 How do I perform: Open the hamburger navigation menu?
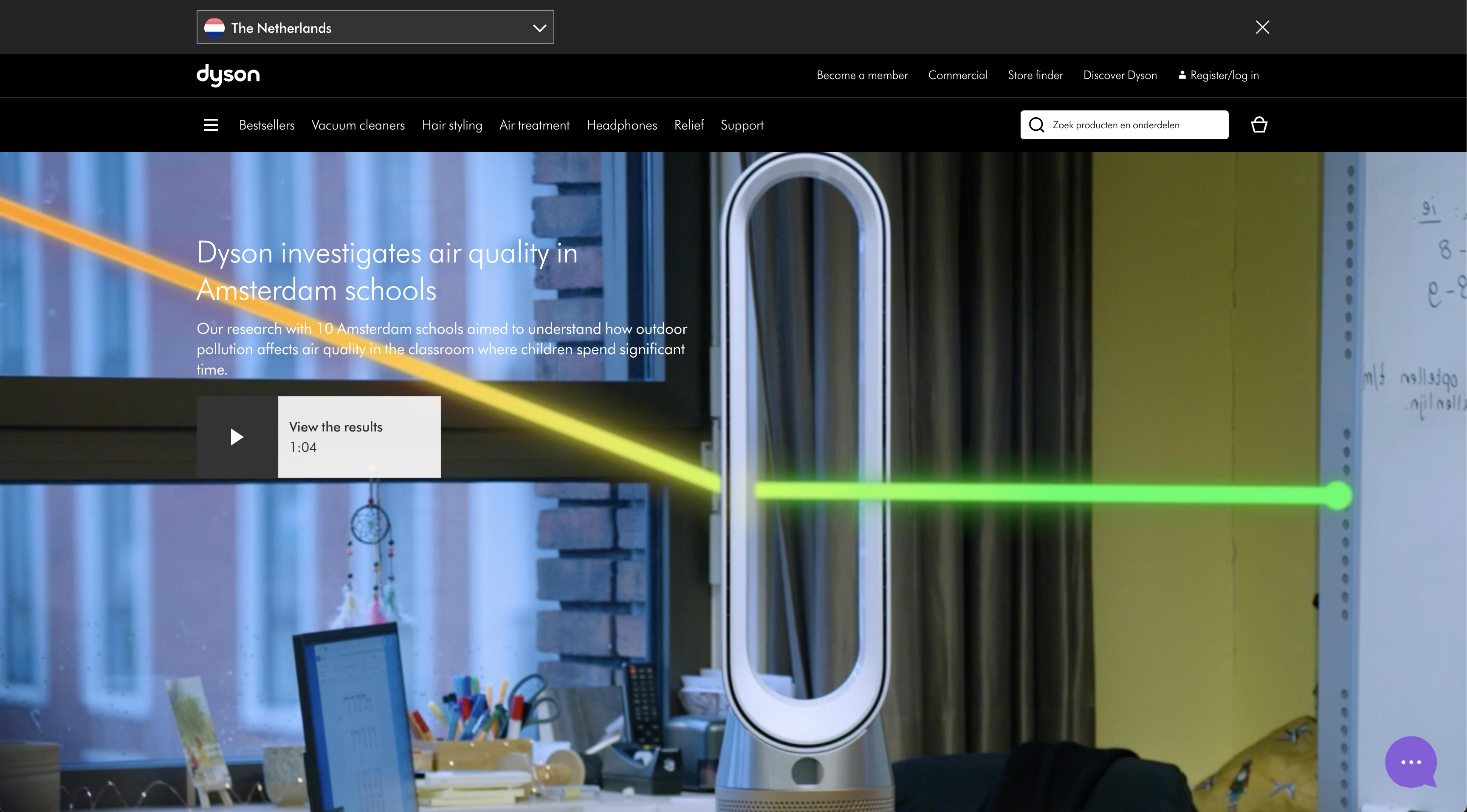pos(211,125)
